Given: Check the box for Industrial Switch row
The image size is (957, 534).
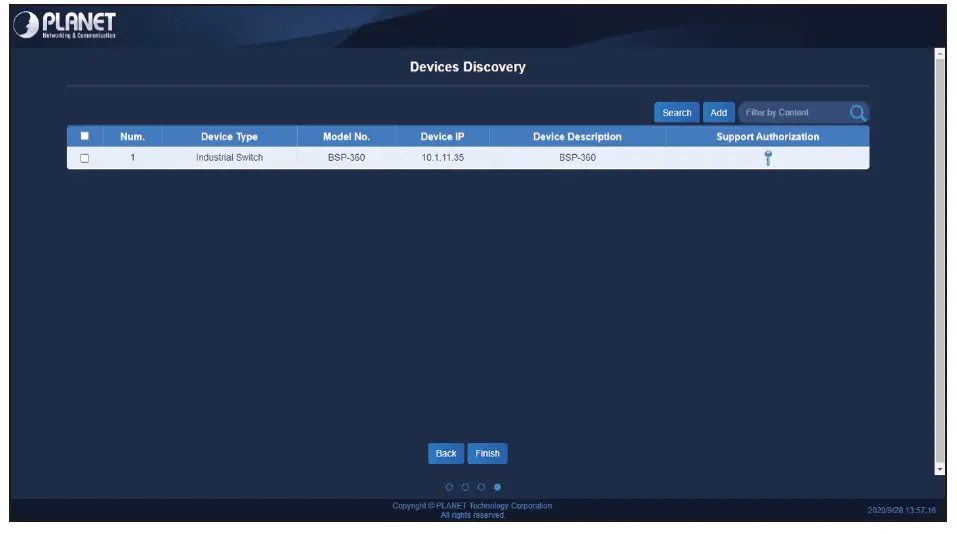Looking at the screenshot, I should 85,158.
